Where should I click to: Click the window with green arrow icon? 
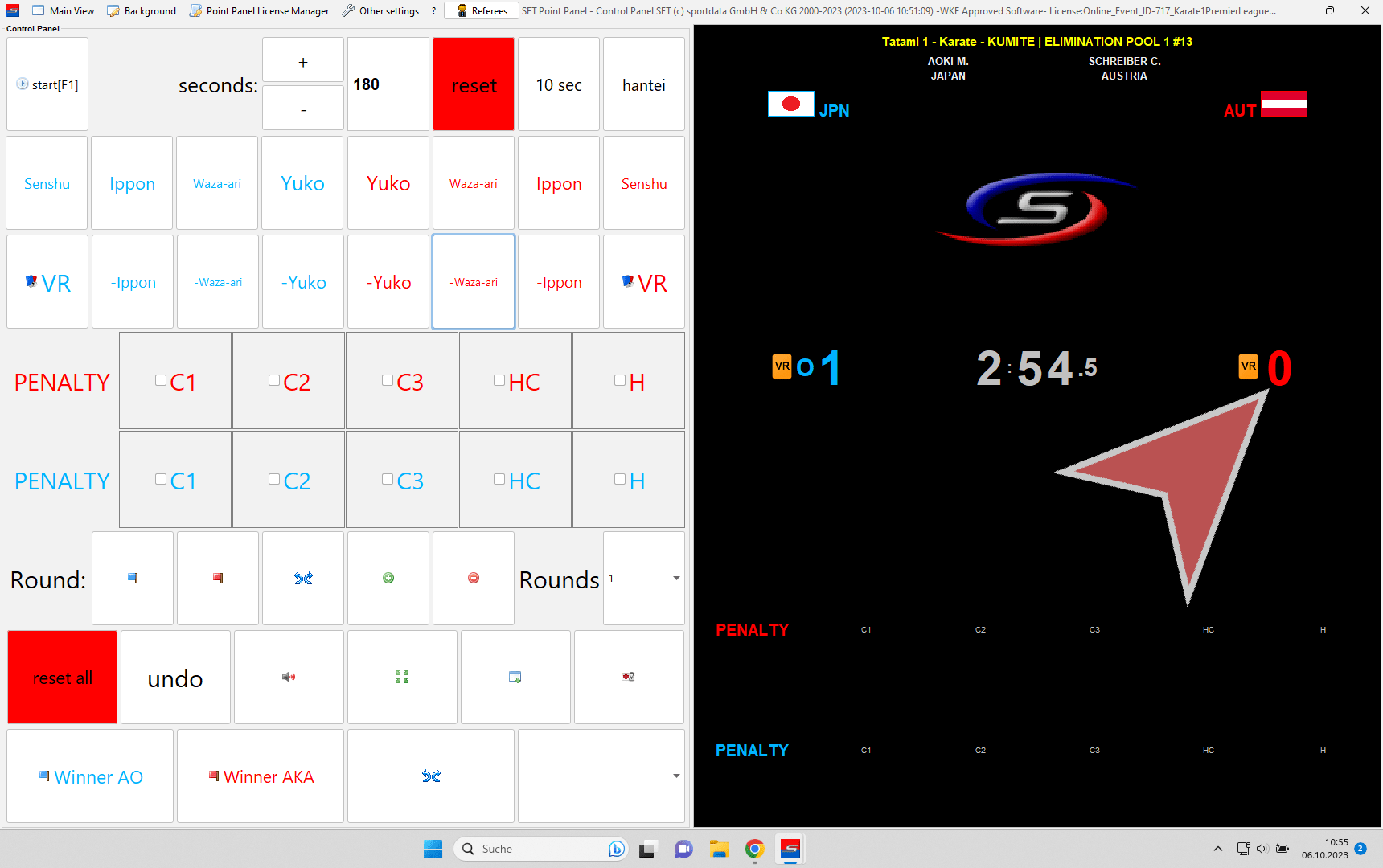515,677
